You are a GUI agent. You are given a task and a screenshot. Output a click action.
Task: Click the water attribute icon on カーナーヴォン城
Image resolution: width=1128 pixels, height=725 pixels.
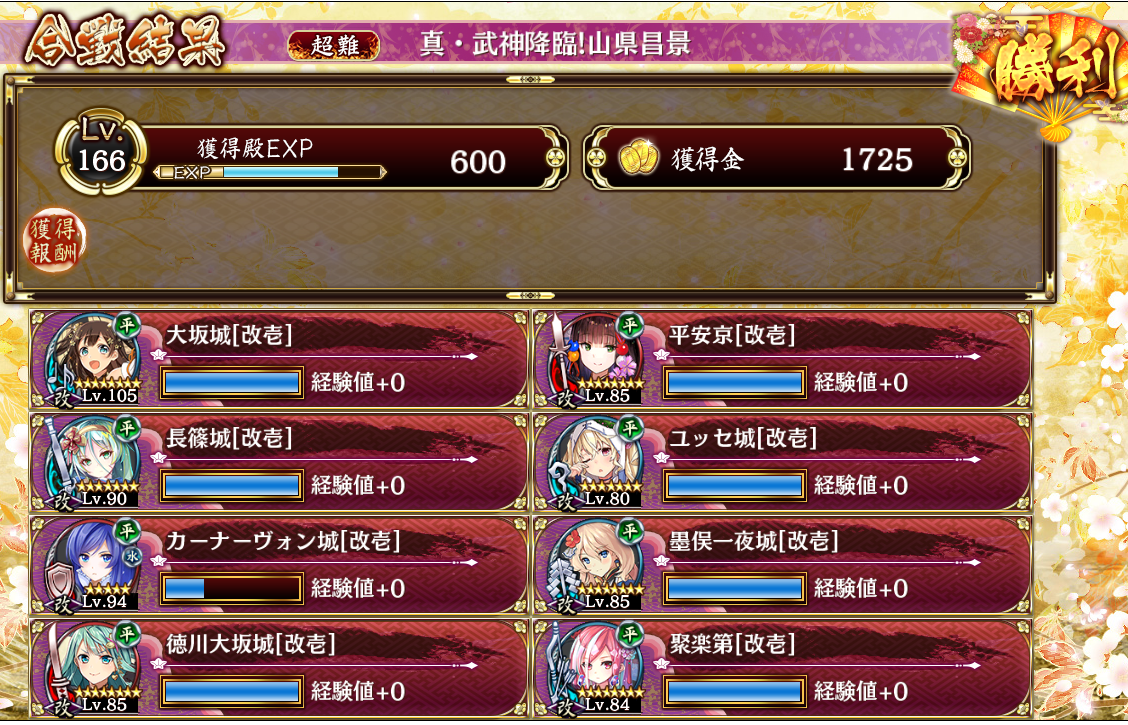pyautogui.click(x=132, y=556)
